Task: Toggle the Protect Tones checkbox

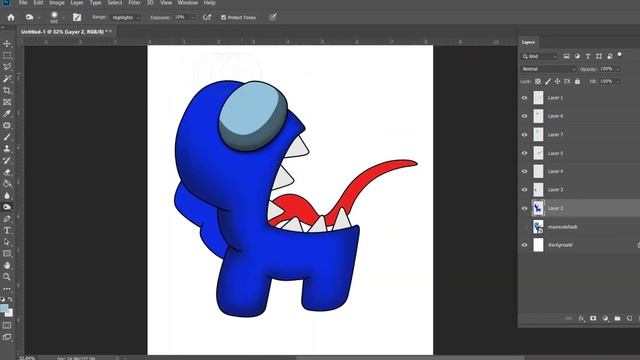Action: (x=223, y=18)
